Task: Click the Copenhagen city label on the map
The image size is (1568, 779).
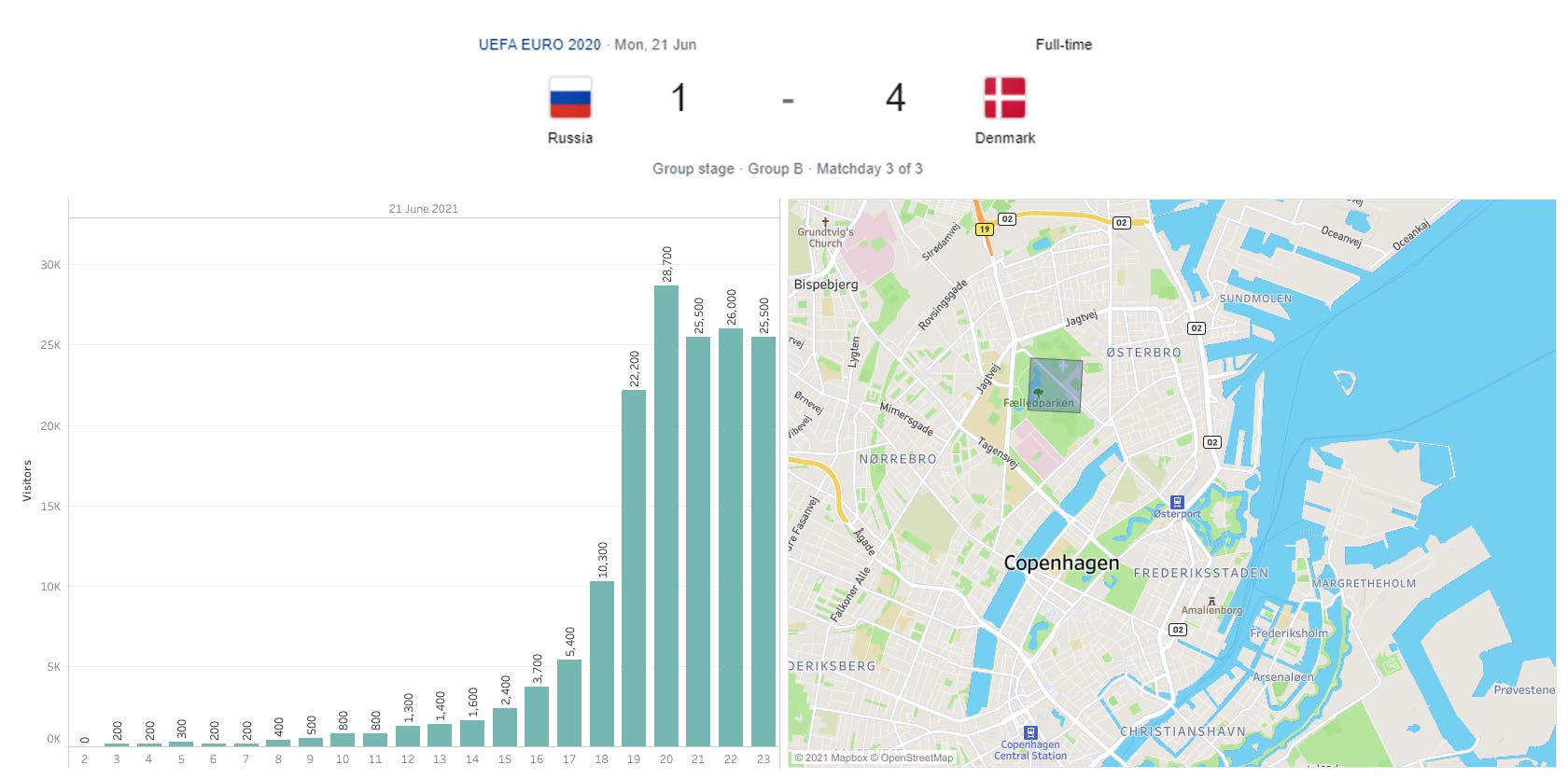Action: (1061, 563)
